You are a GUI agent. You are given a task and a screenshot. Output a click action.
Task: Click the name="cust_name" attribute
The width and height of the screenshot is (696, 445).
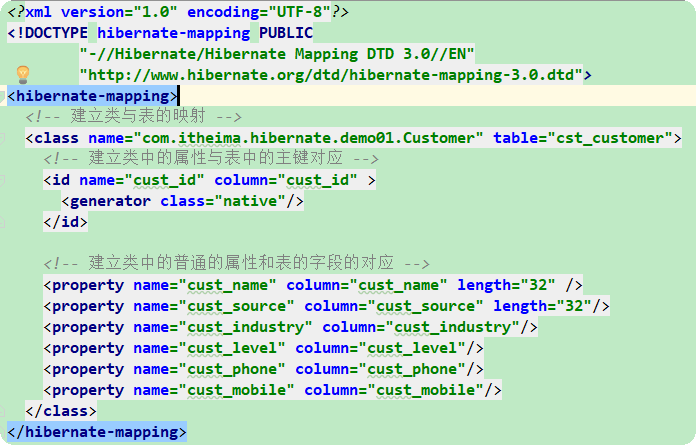[205, 285]
